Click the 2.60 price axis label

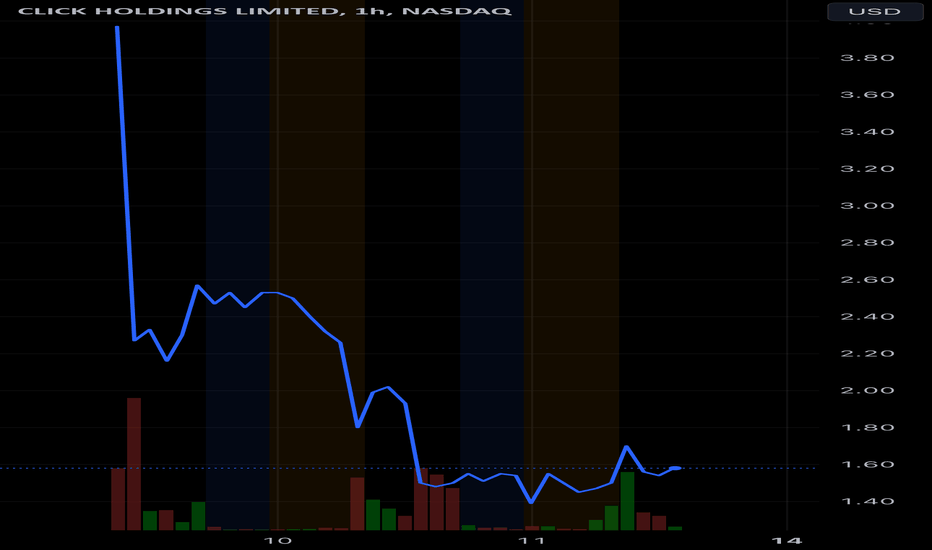(867, 279)
